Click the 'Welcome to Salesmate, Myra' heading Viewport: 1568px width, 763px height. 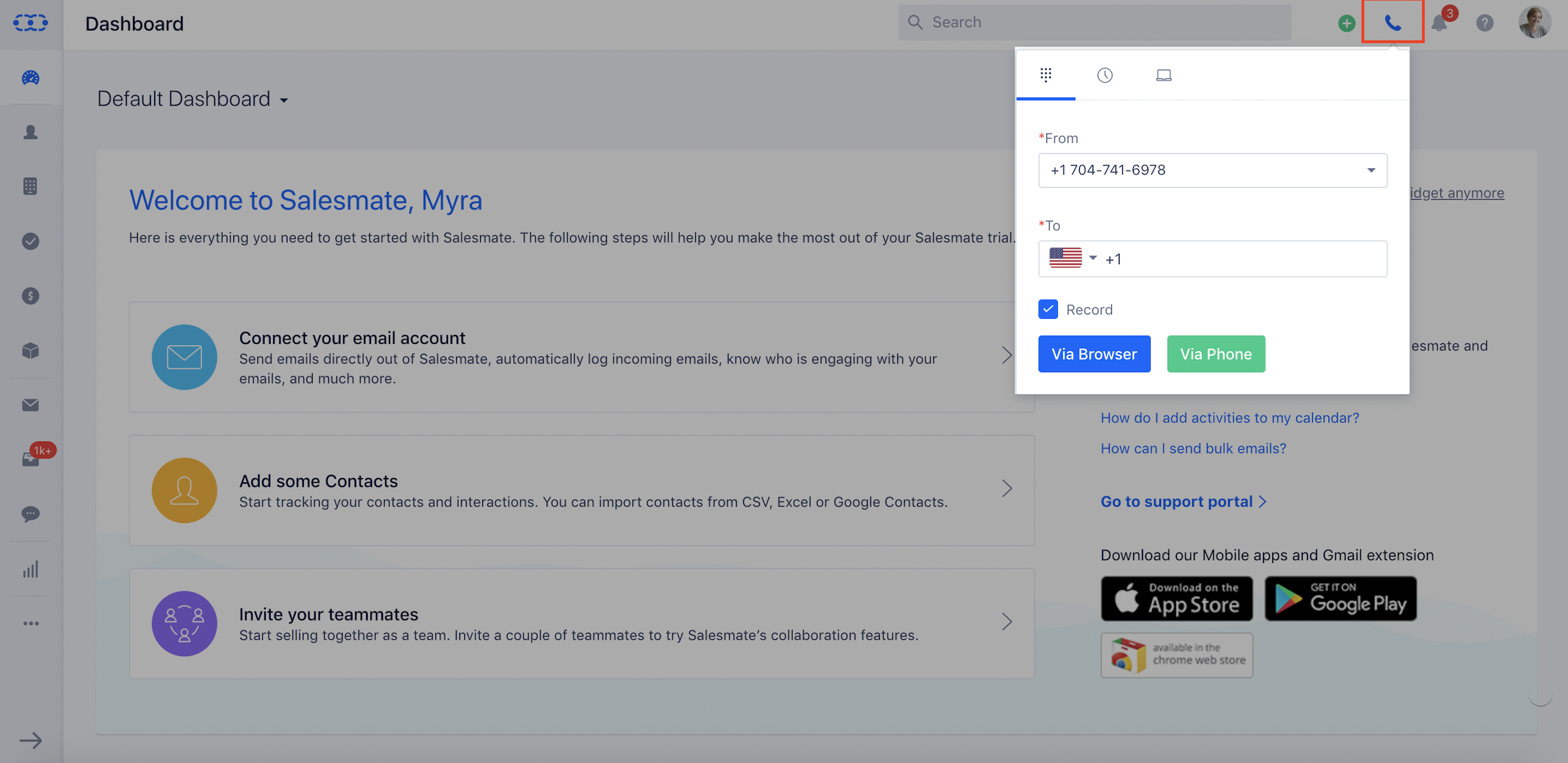coord(306,201)
